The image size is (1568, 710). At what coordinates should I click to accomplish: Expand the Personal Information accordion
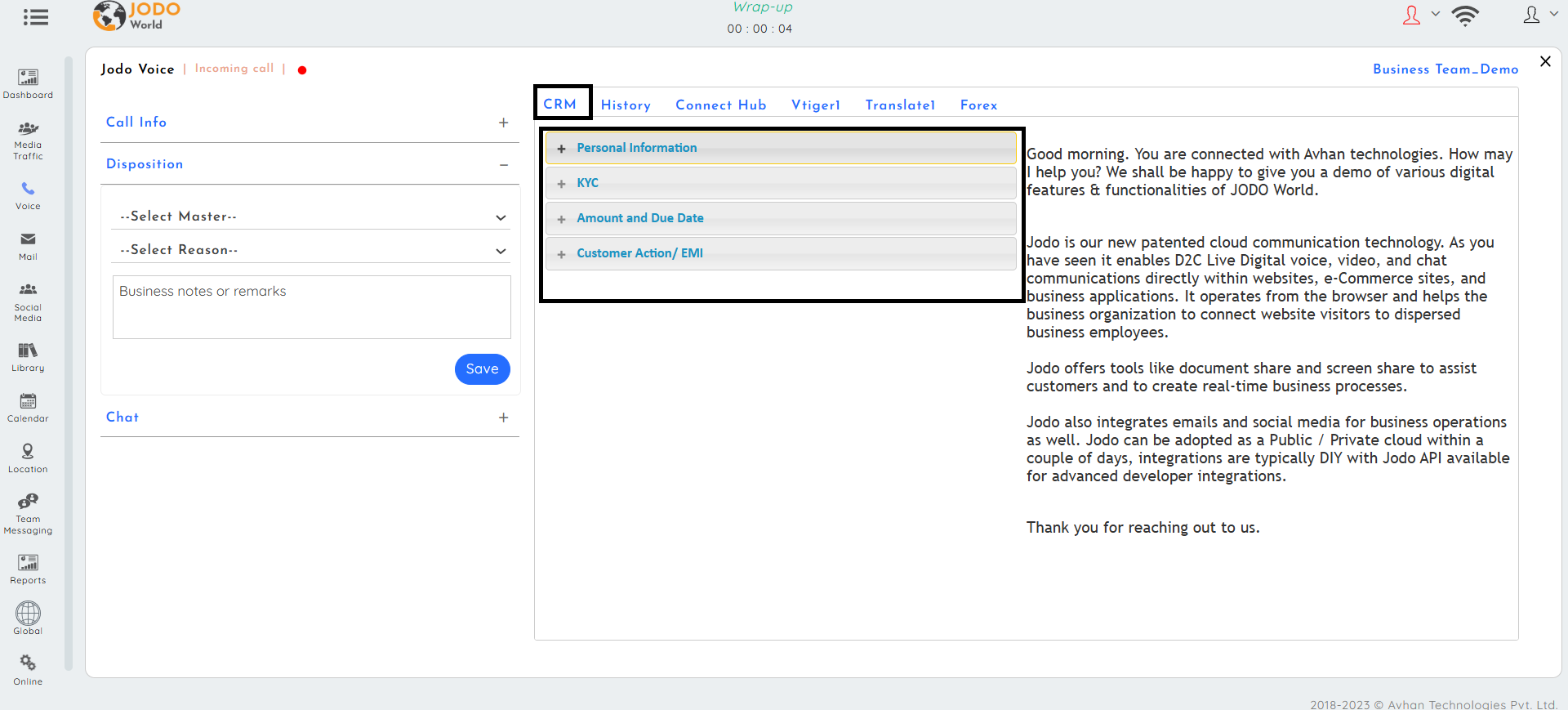[781, 148]
